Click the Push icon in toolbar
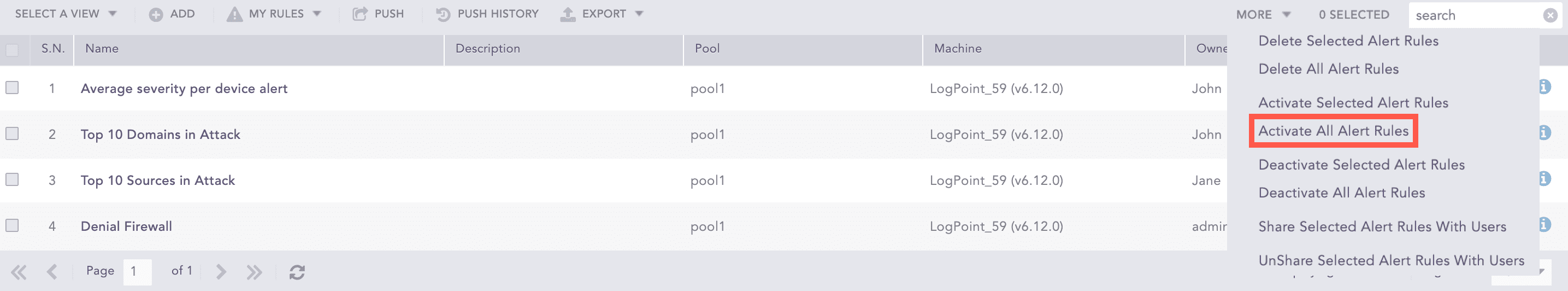The height and width of the screenshot is (291, 1568). (361, 14)
